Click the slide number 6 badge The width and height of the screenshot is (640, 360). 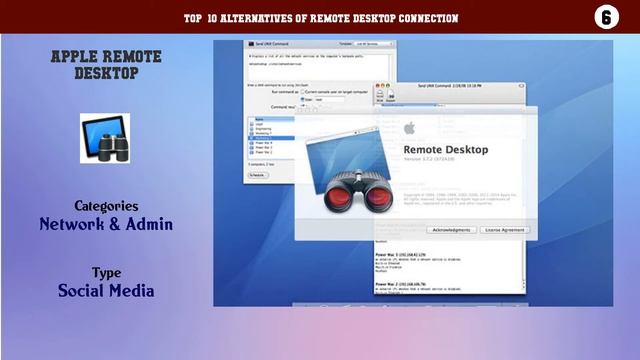(607, 17)
